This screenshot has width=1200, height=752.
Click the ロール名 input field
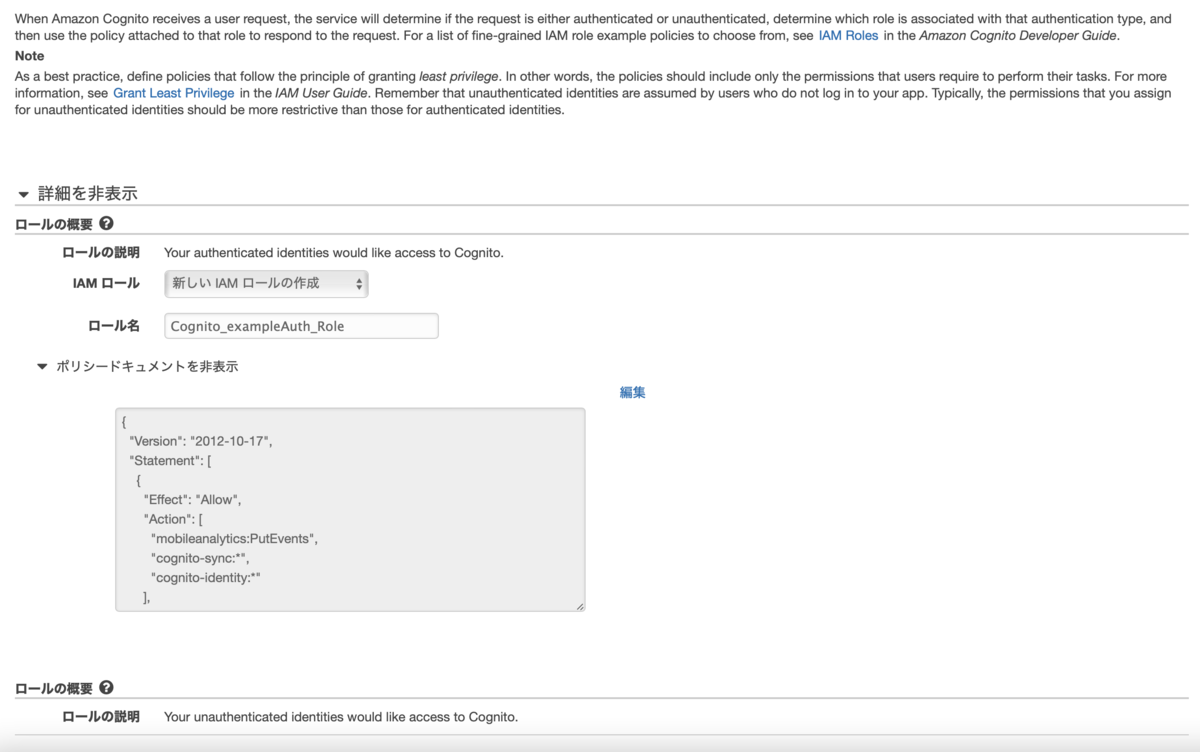tap(301, 326)
